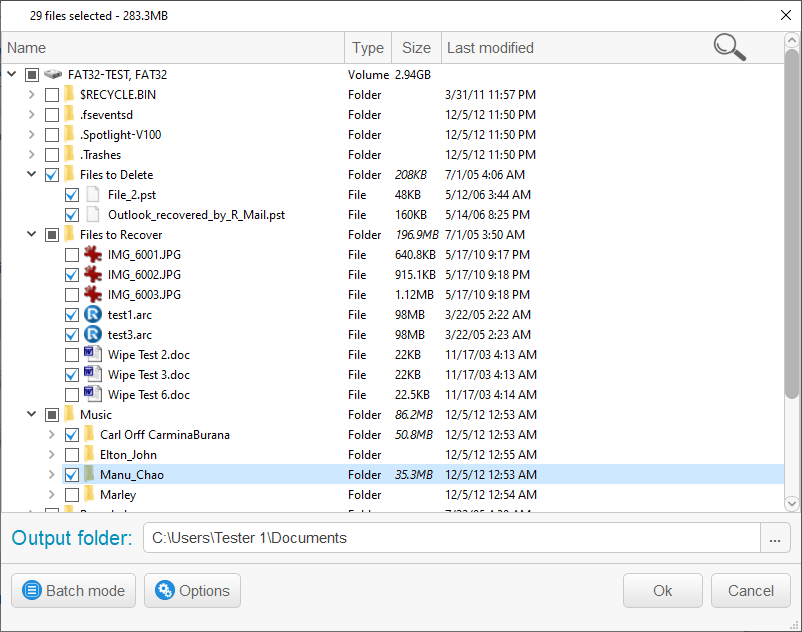Open the Options button

(193, 591)
